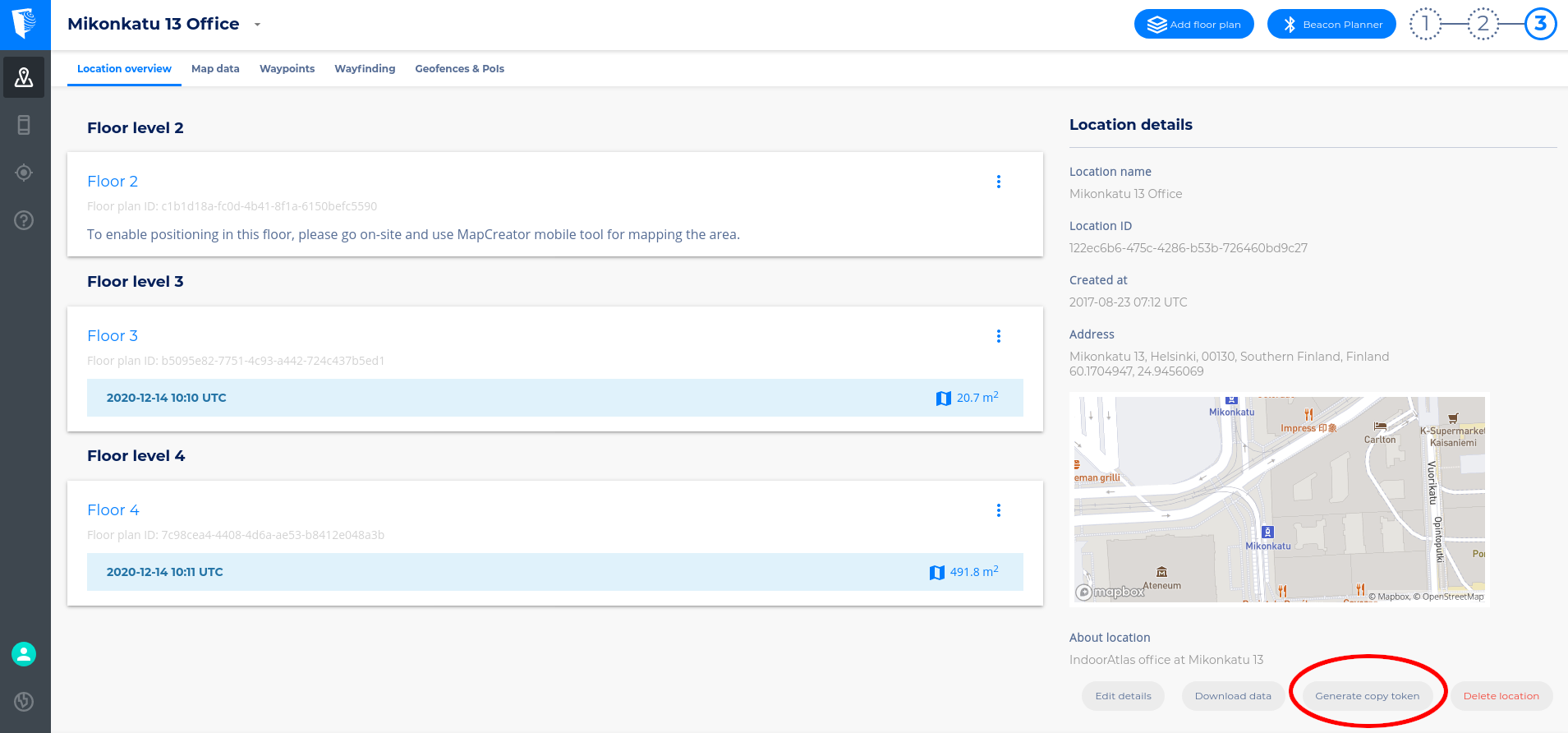Open Floor 4 kebab menu
Viewport: 1568px width, 733px height.
pyautogui.click(x=998, y=510)
